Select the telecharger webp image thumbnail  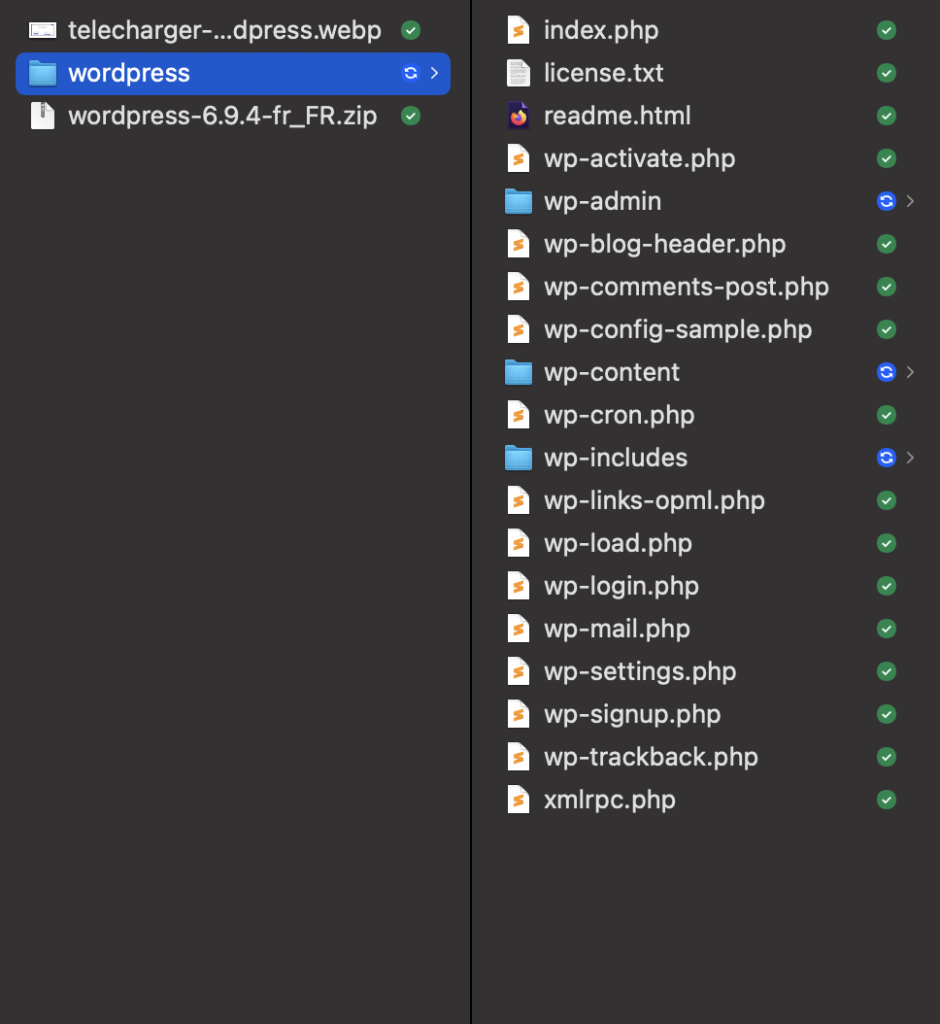tap(42, 30)
